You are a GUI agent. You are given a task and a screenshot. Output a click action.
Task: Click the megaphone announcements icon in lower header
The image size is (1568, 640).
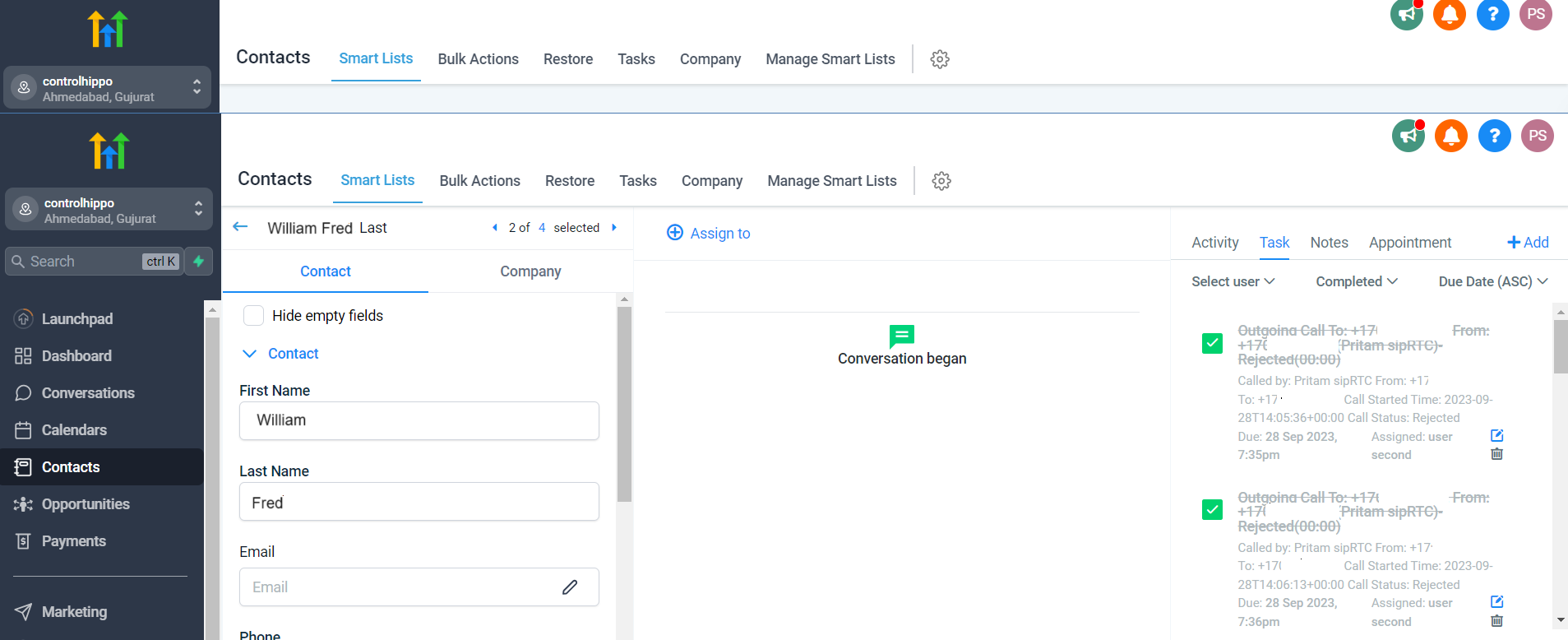click(x=1408, y=136)
